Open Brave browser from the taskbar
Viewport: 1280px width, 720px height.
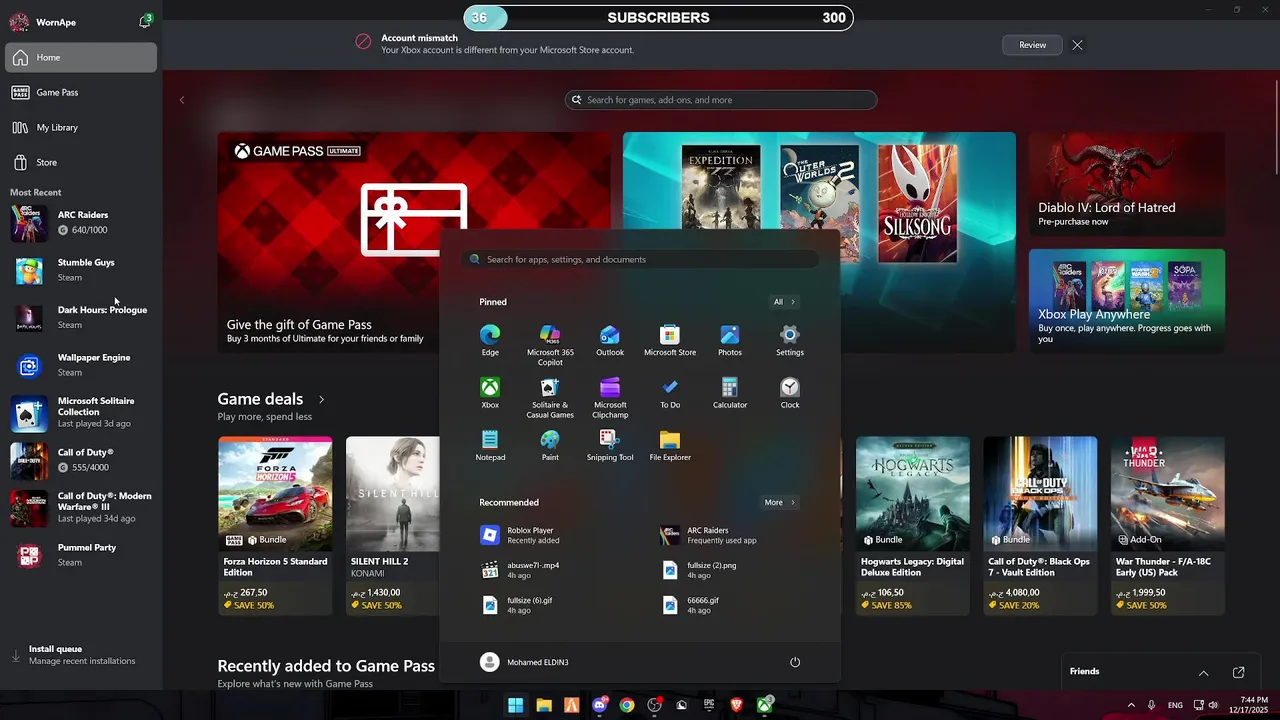[737, 705]
